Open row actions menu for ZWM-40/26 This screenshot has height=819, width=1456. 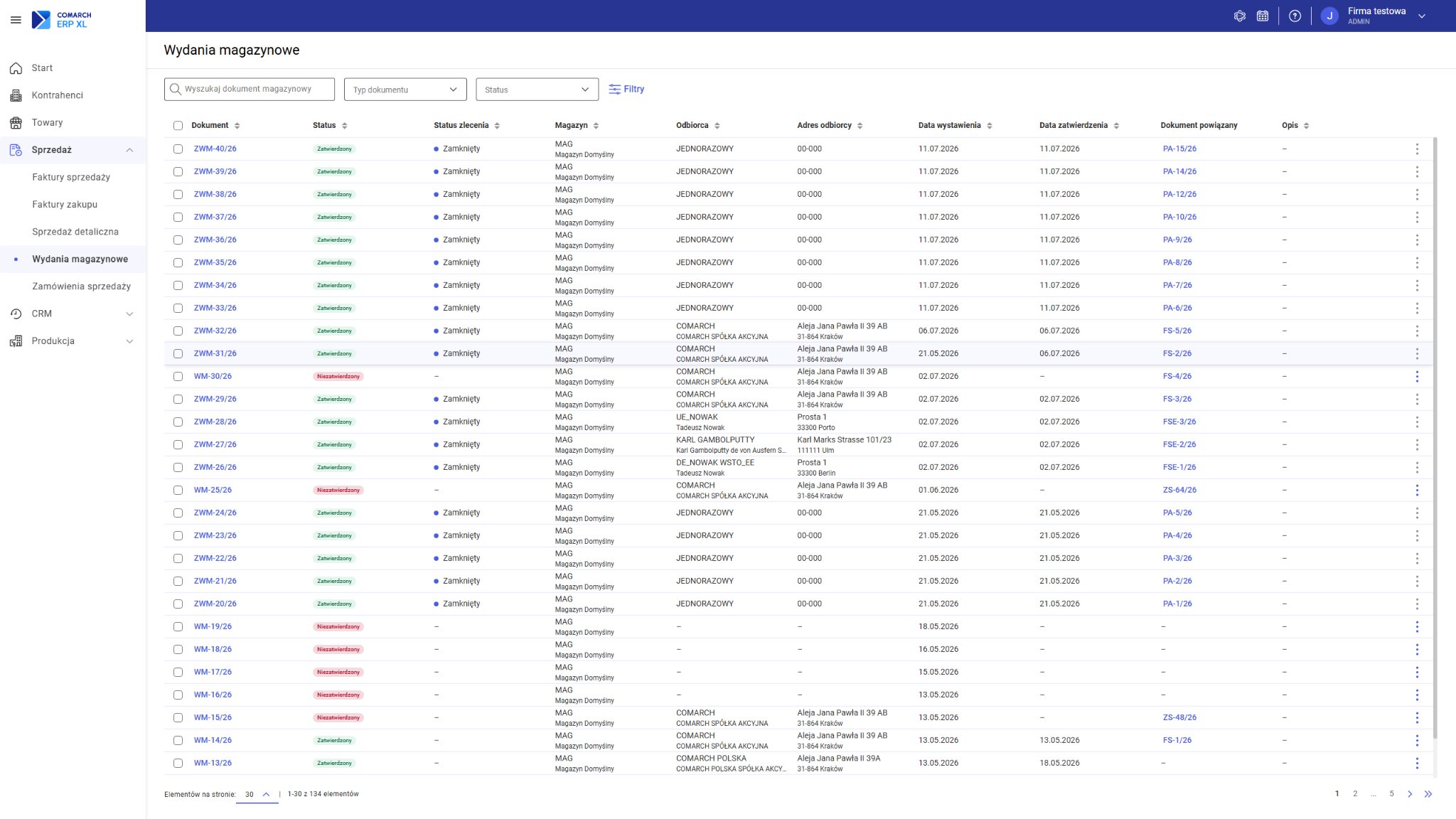point(1417,149)
